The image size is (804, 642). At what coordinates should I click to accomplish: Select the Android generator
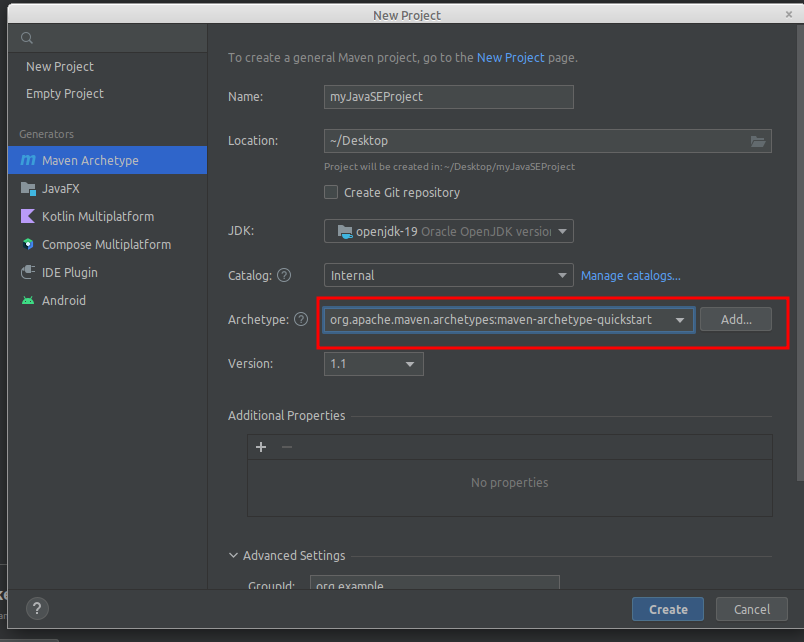point(108,300)
